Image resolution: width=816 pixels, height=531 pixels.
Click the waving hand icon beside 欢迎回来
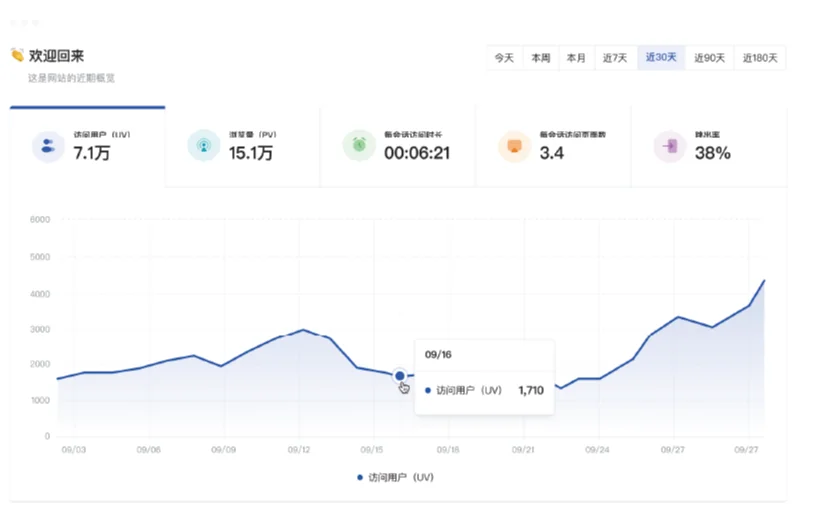[x=17, y=55]
